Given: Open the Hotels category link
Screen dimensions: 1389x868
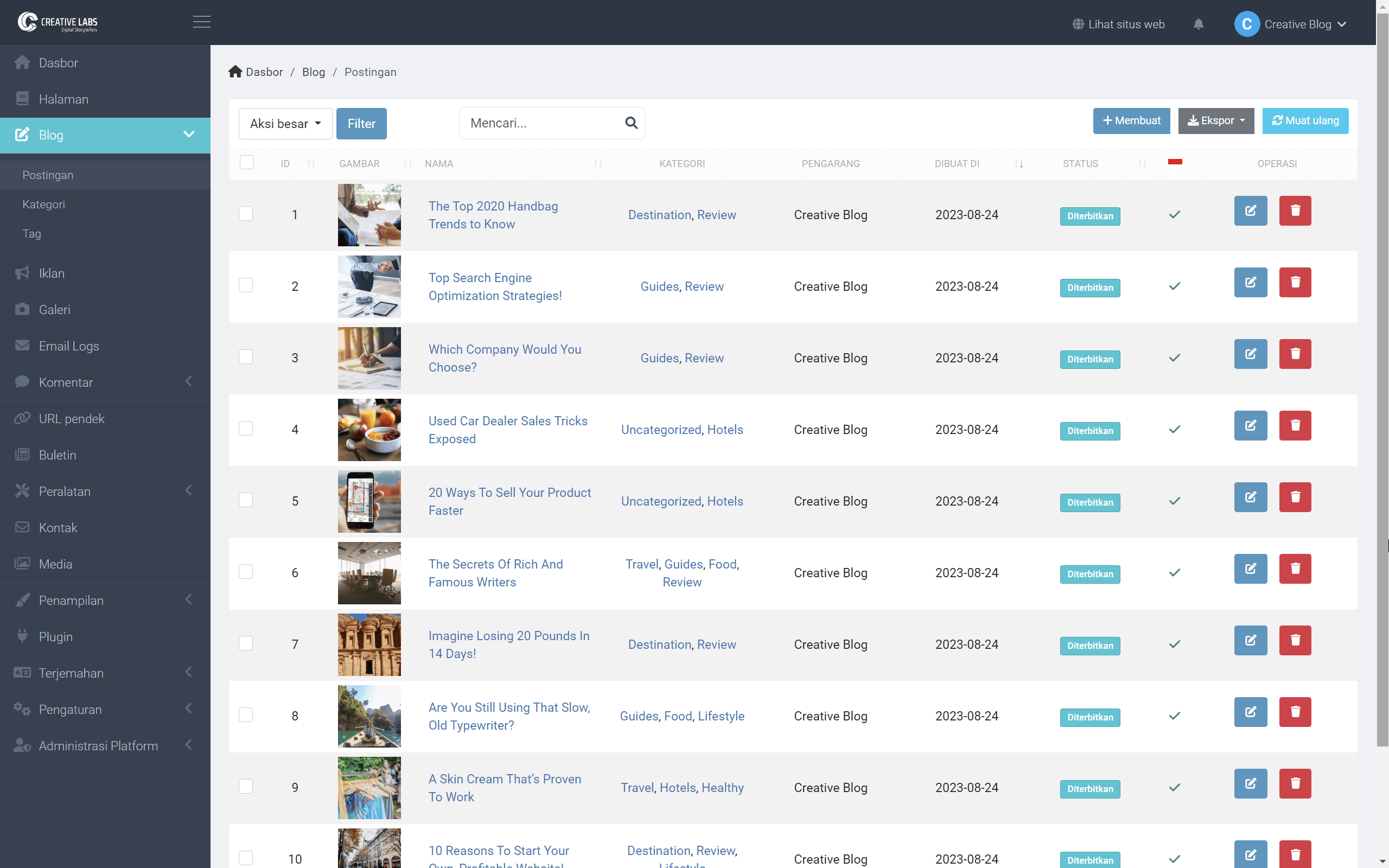Looking at the screenshot, I should pyautogui.click(x=725, y=430).
